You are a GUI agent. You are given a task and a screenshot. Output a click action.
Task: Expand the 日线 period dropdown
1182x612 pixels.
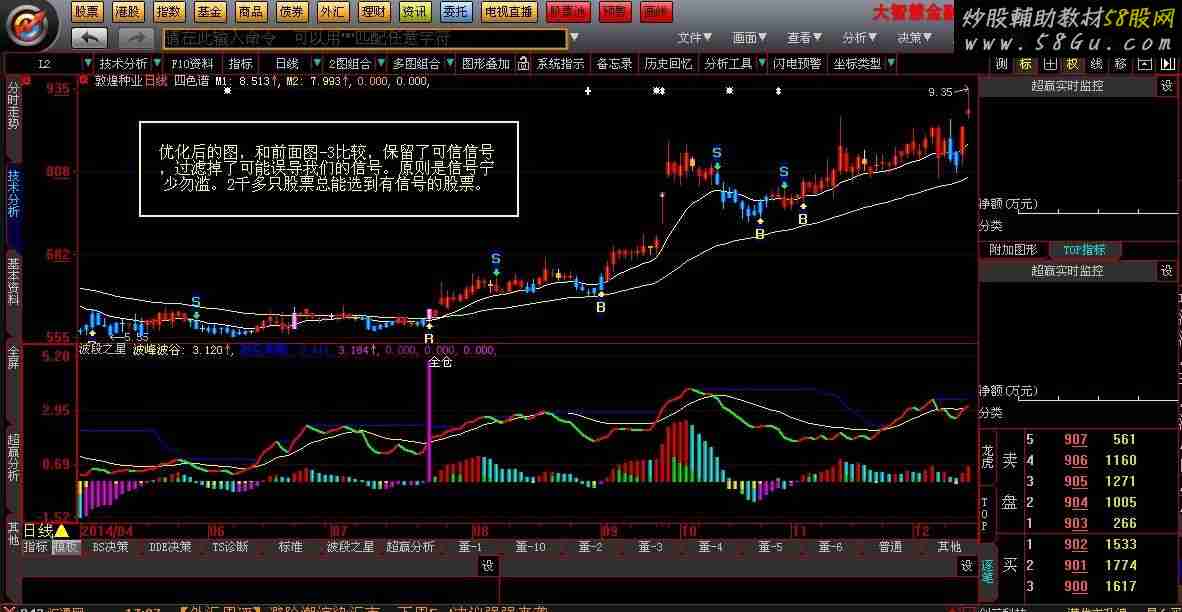coord(317,64)
